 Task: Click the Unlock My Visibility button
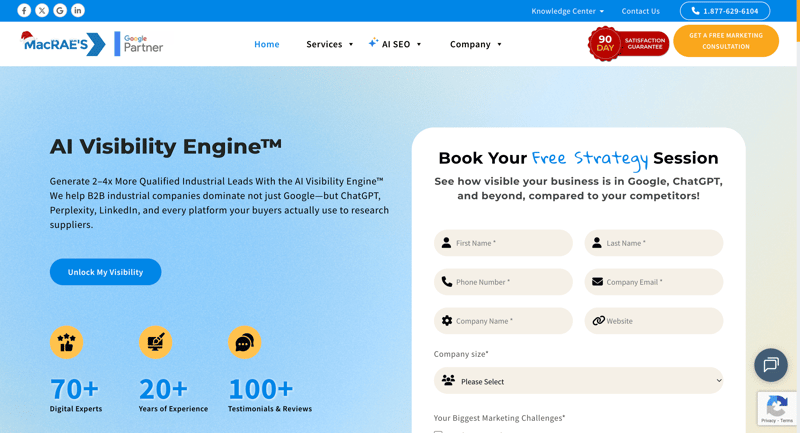[105, 272]
